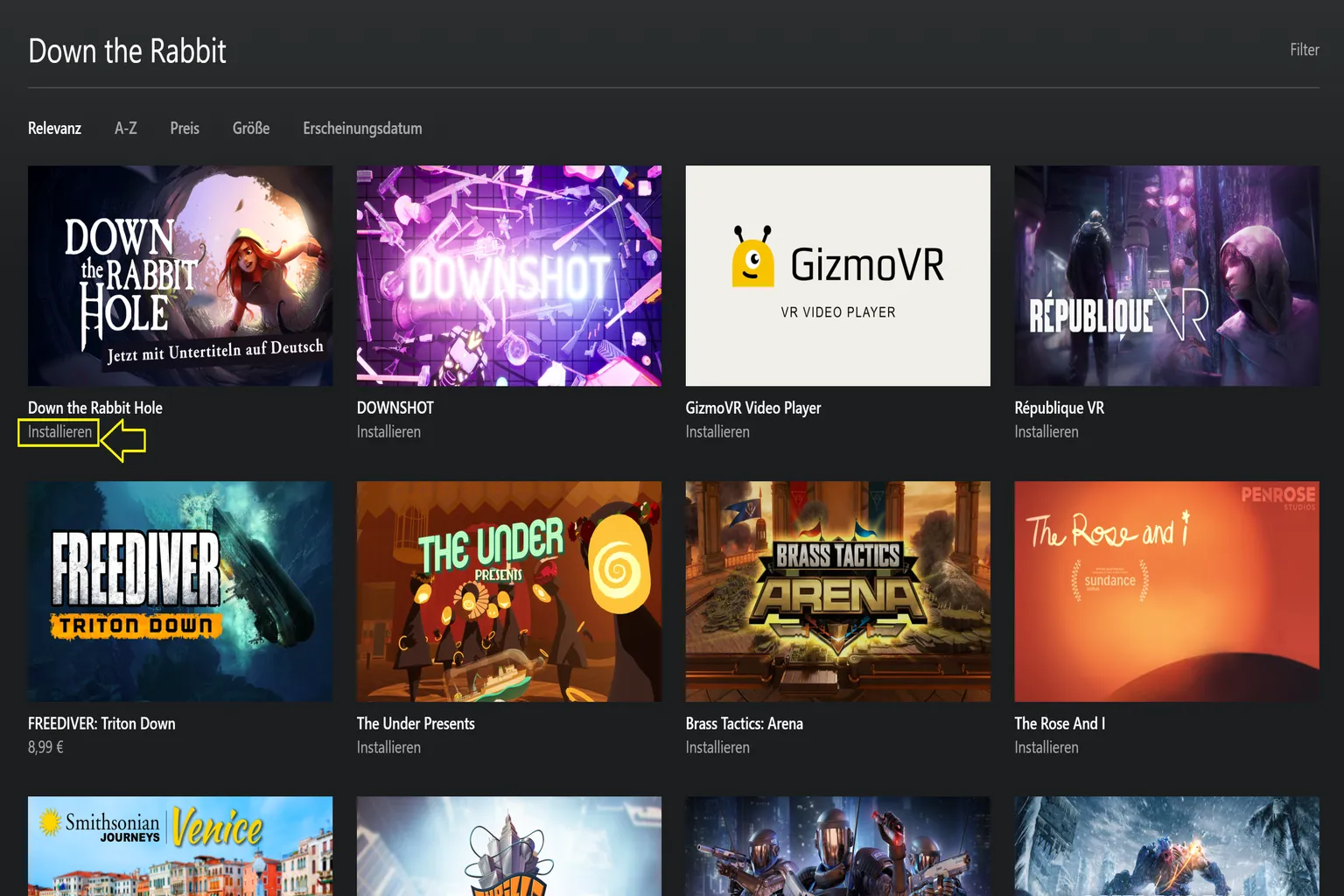Image resolution: width=1344 pixels, height=896 pixels.
Task: Install GizmoVR Video Player
Action: (x=717, y=432)
